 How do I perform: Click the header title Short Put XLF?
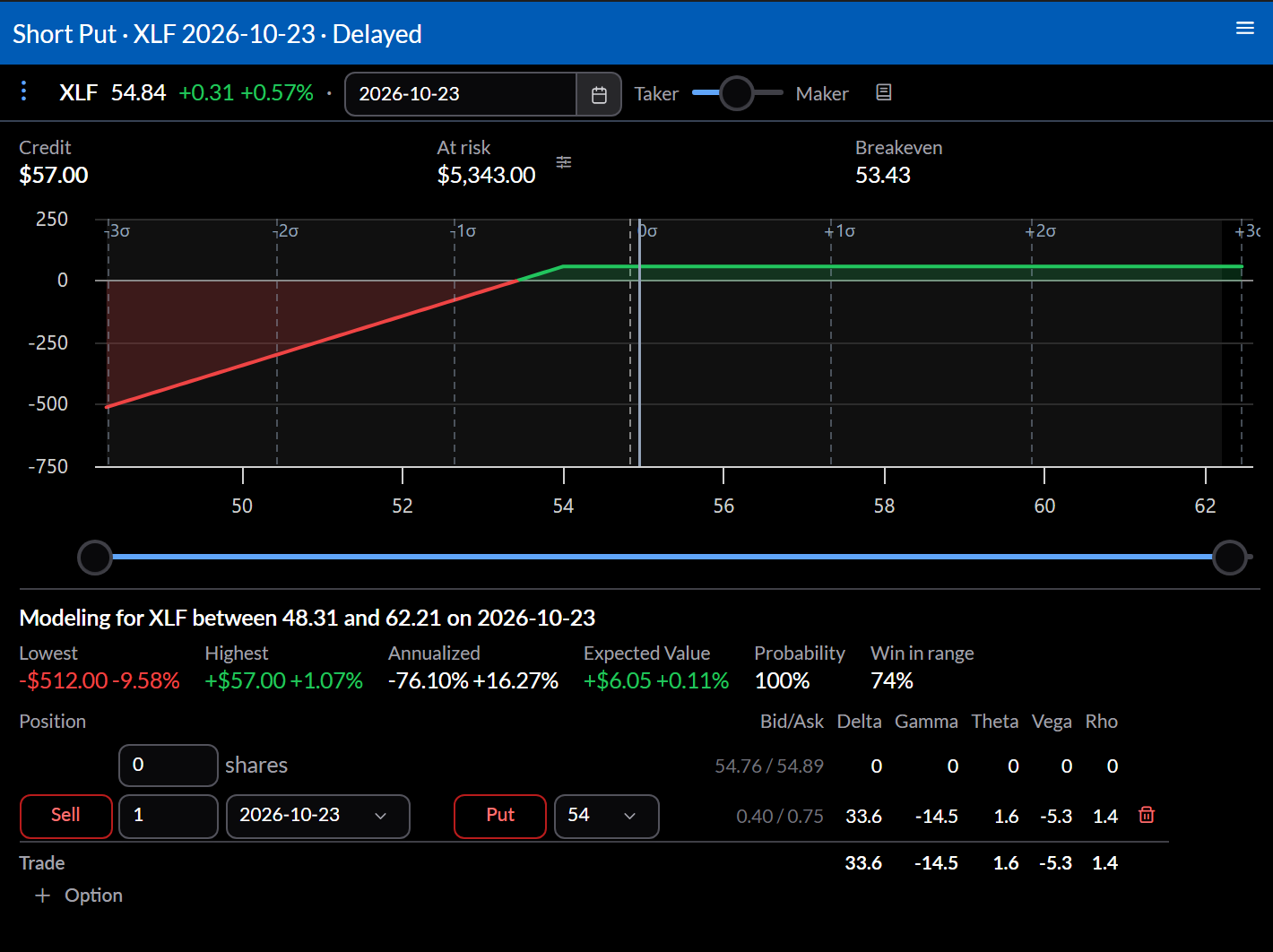click(217, 34)
